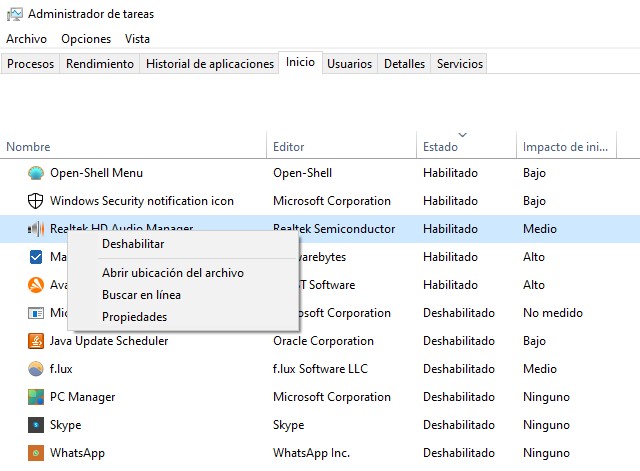Select the Java Update Scheduler entry
The height and width of the screenshot is (471, 640).
point(109,341)
